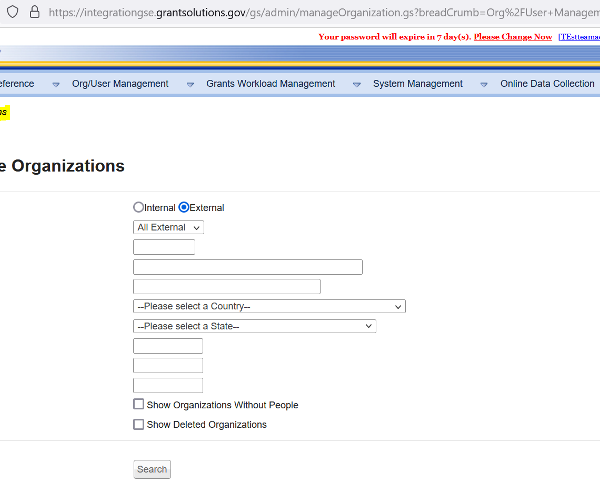The image size is (600, 492).
Task: Follow the Please Change Now password link
Action: click(512, 37)
